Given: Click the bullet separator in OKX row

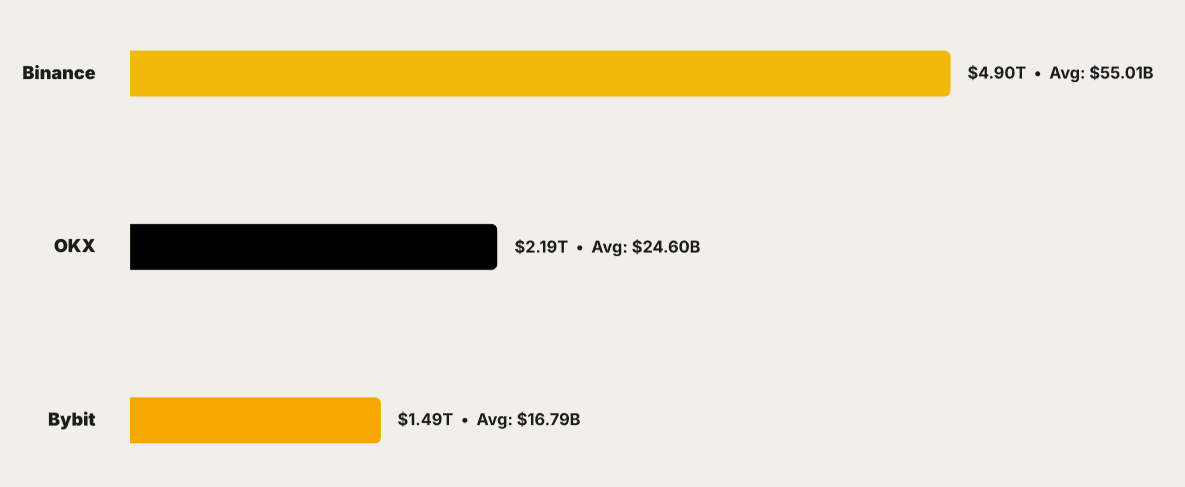Looking at the screenshot, I should [580, 247].
